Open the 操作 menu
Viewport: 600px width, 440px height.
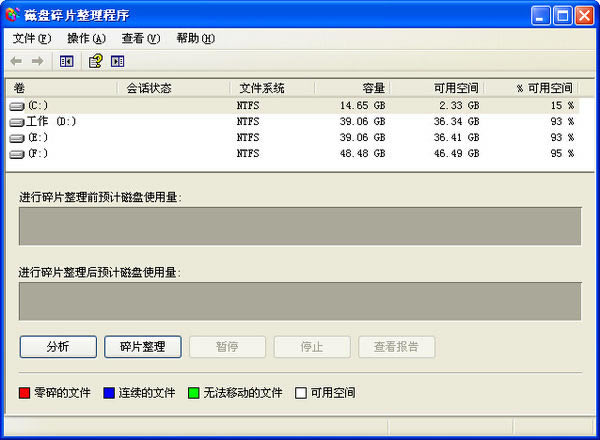coord(86,39)
